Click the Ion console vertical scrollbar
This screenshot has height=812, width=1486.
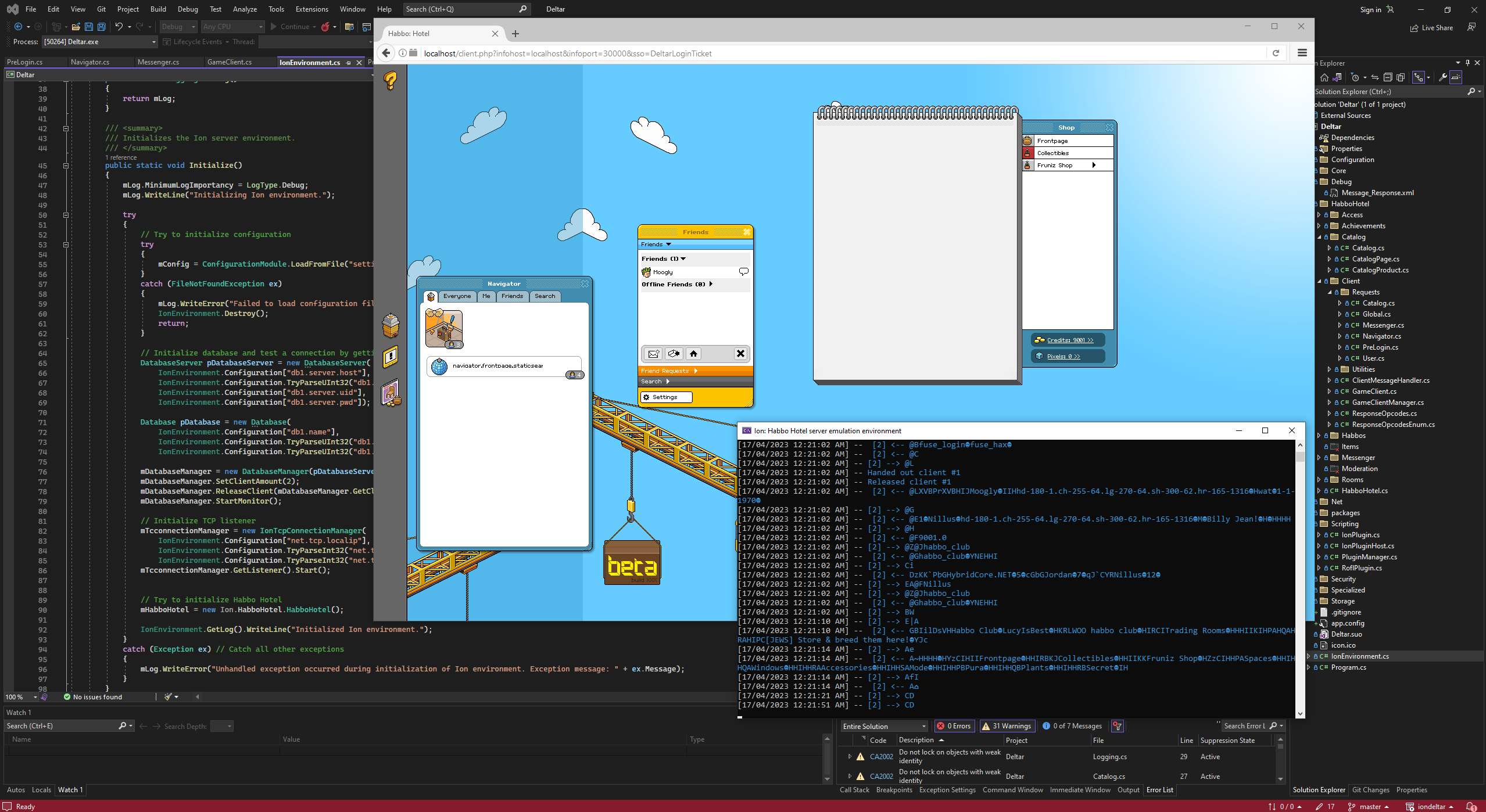tap(1300, 579)
